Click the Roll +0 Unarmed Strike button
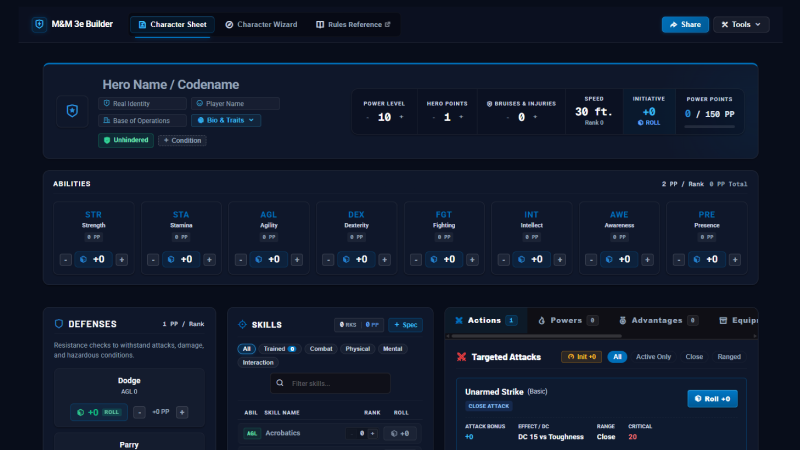The height and width of the screenshot is (450, 800). coord(712,399)
